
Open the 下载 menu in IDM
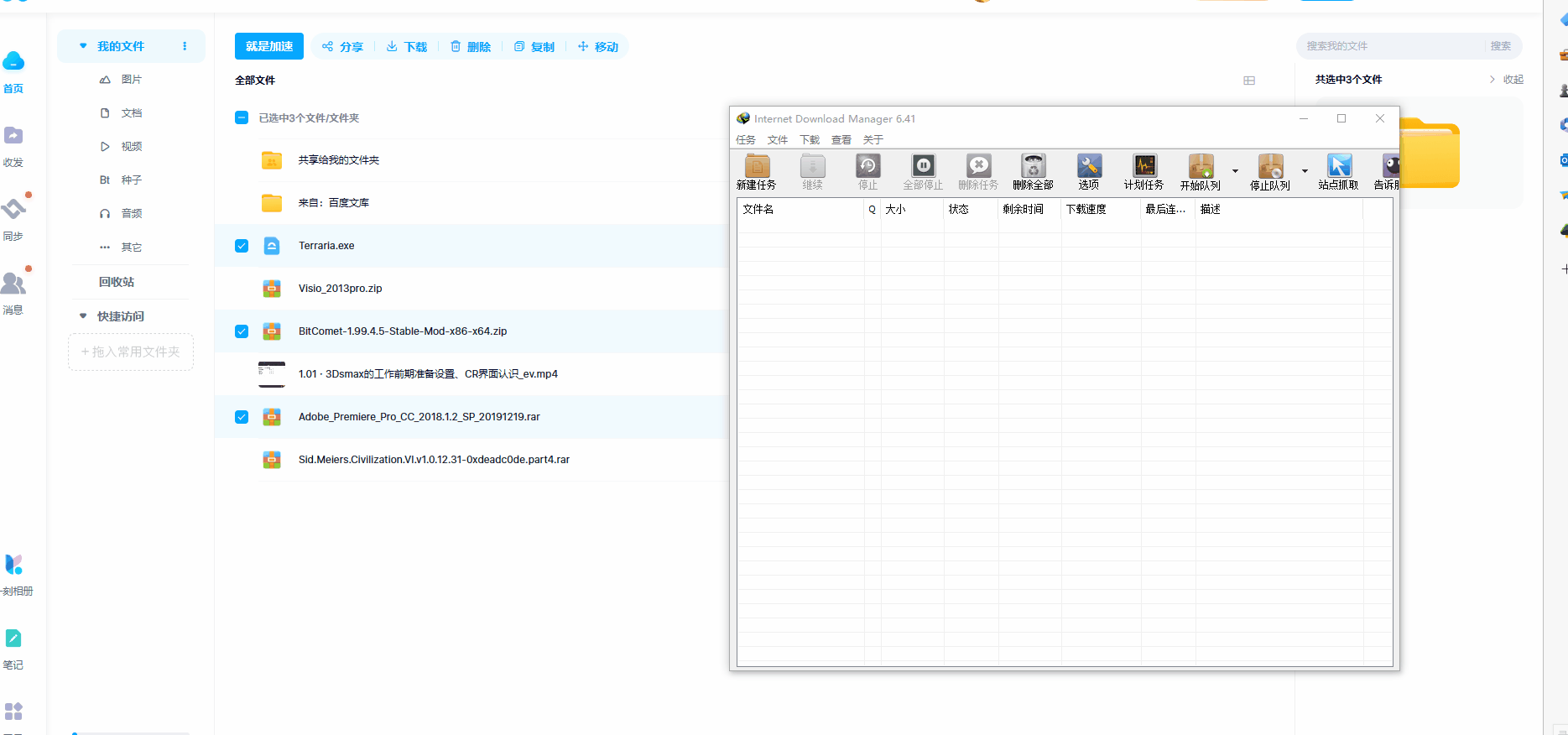point(809,140)
